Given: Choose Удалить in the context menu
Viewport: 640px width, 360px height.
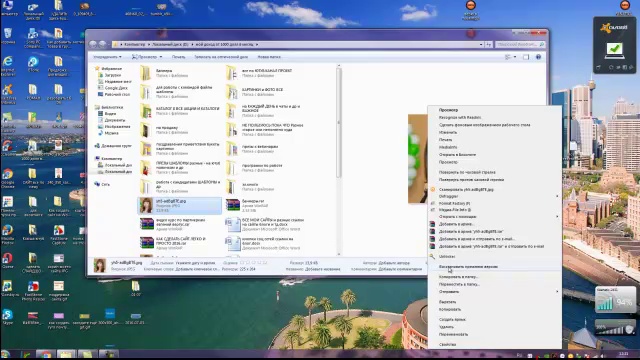Looking at the screenshot, I should pyautogui.click(x=446, y=327).
